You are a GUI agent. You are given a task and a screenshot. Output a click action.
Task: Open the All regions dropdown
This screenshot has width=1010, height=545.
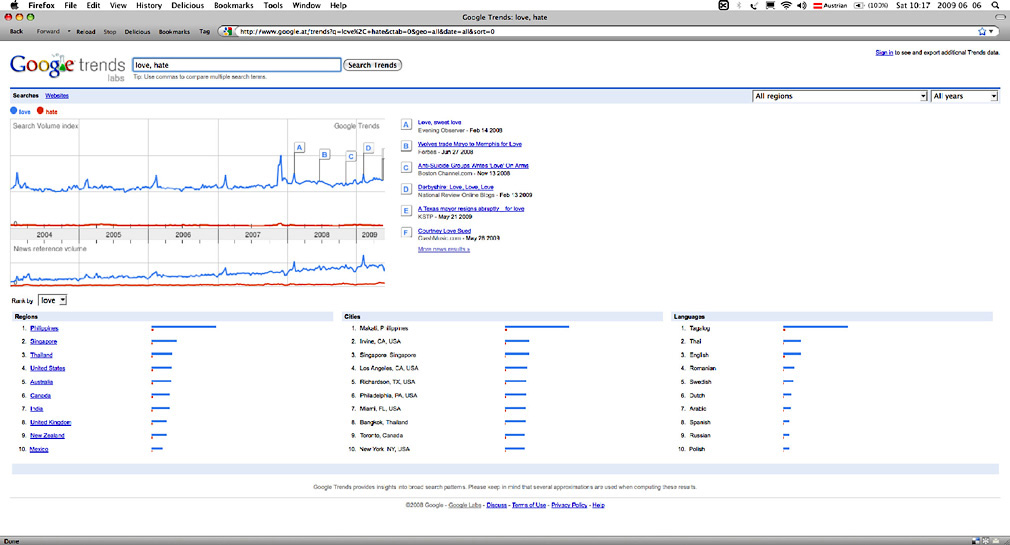point(839,96)
